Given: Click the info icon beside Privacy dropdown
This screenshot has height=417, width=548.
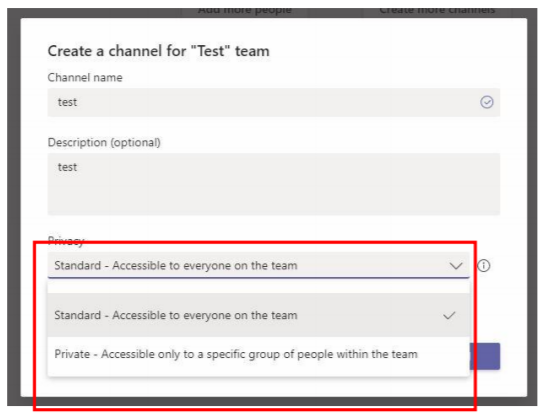Looking at the screenshot, I should click(484, 266).
